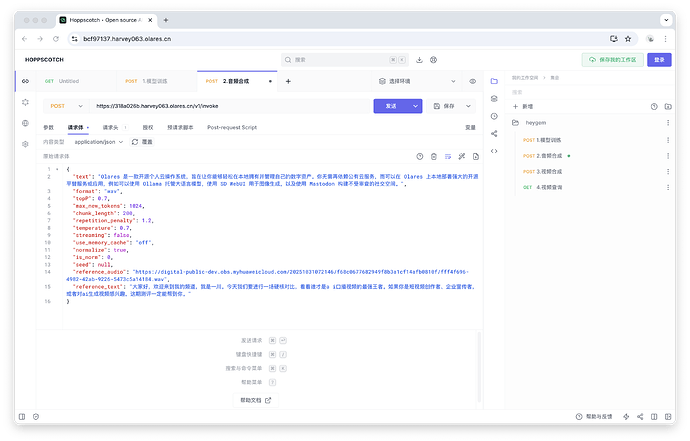
Task: Click the magic wand prettify icon
Action: point(461,156)
